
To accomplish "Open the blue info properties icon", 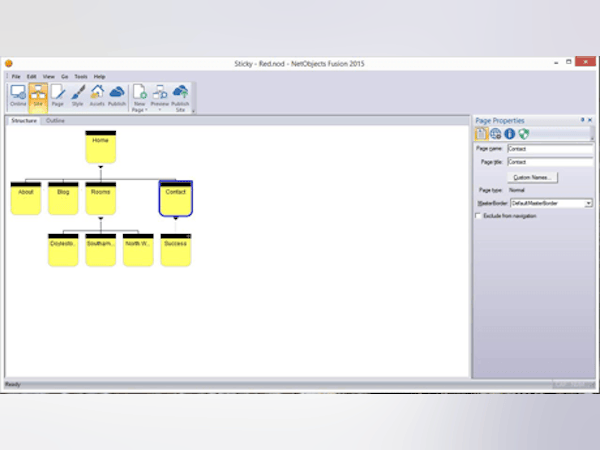I will 510,134.
